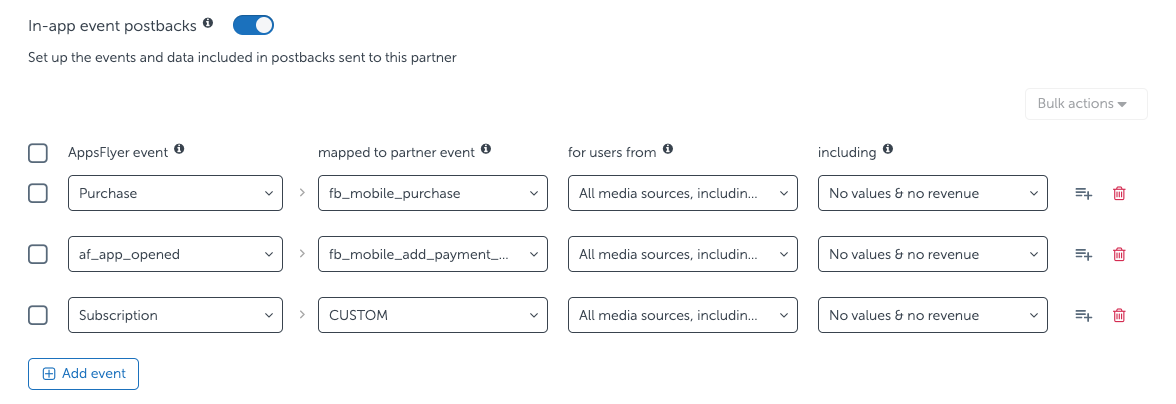Viewport: 1176px width, 404px height.
Task: Expand the af_app_opened AppsFlyer event dropdown
Action: point(175,255)
